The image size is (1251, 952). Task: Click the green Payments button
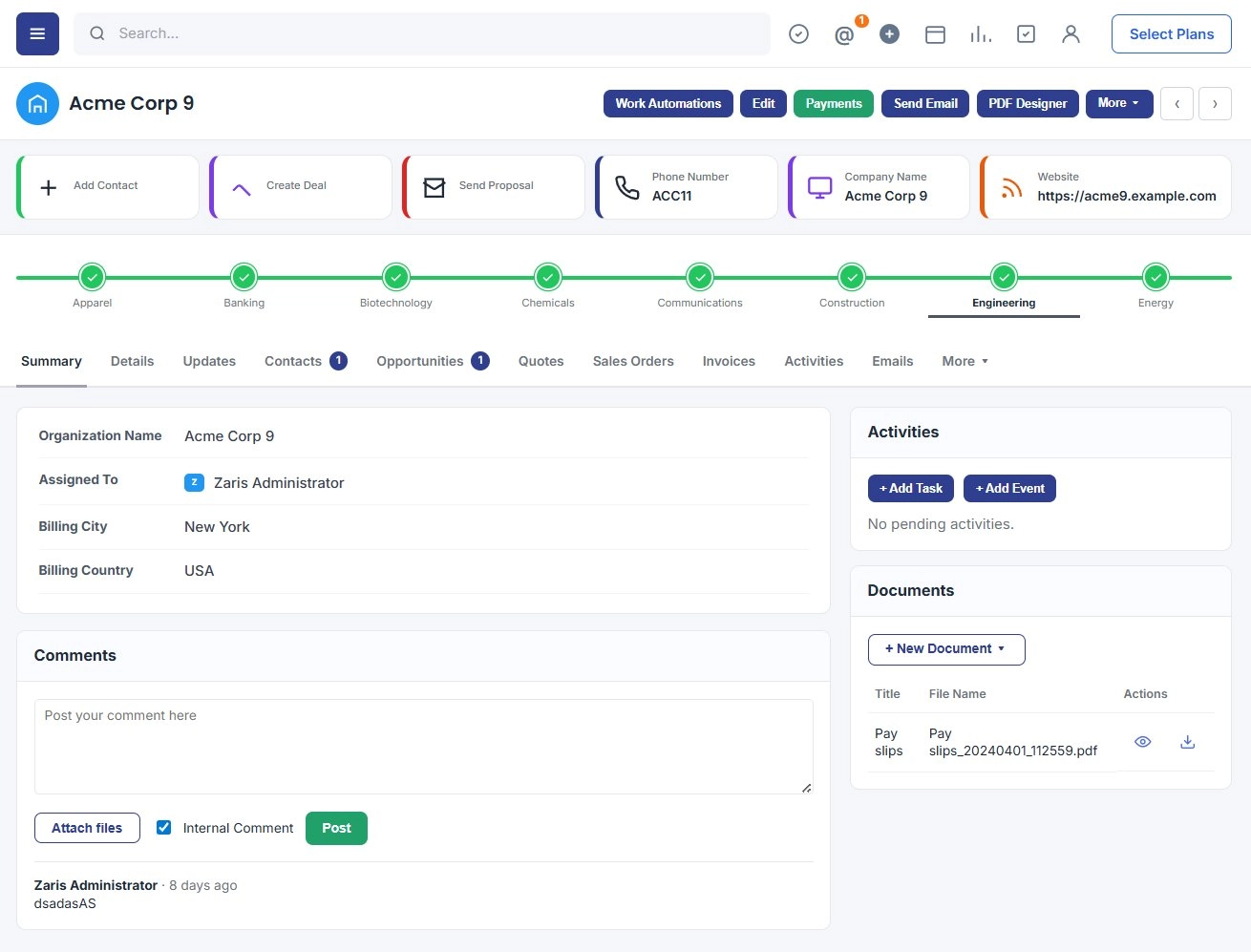point(834,103)
